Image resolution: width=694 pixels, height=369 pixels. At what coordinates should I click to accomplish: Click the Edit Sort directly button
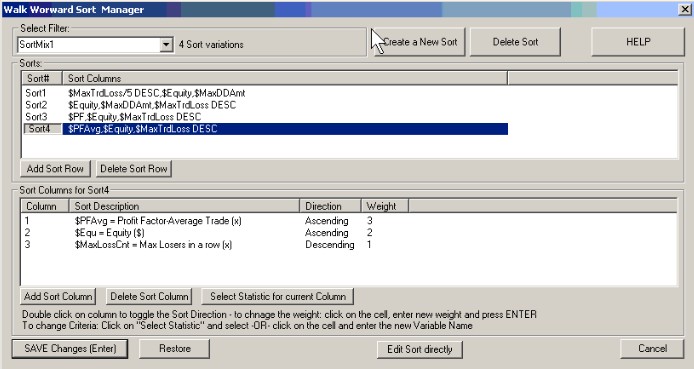[x=420, y=350]
